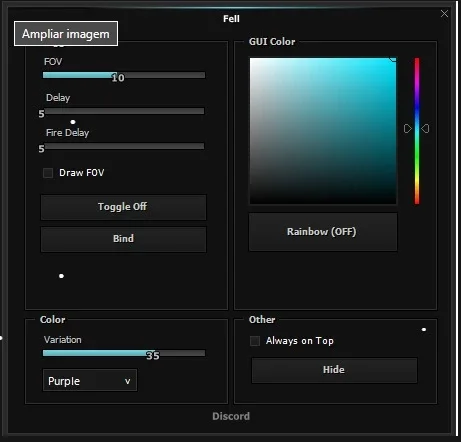Click the Variation value 35
The width and height of the screenshot is (461, 442).
tap(153, 356)
